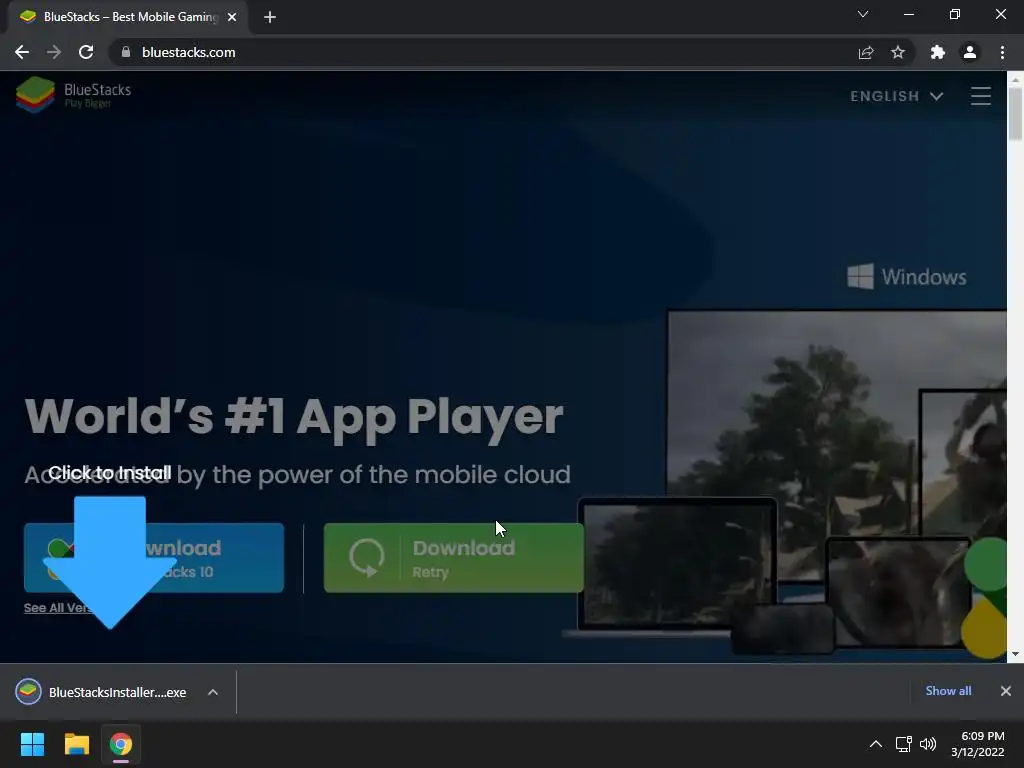The height and width of the screenshot is (768, 1024).
Task: Minimize the Chrome window
Action: click(x=908, y=14)
